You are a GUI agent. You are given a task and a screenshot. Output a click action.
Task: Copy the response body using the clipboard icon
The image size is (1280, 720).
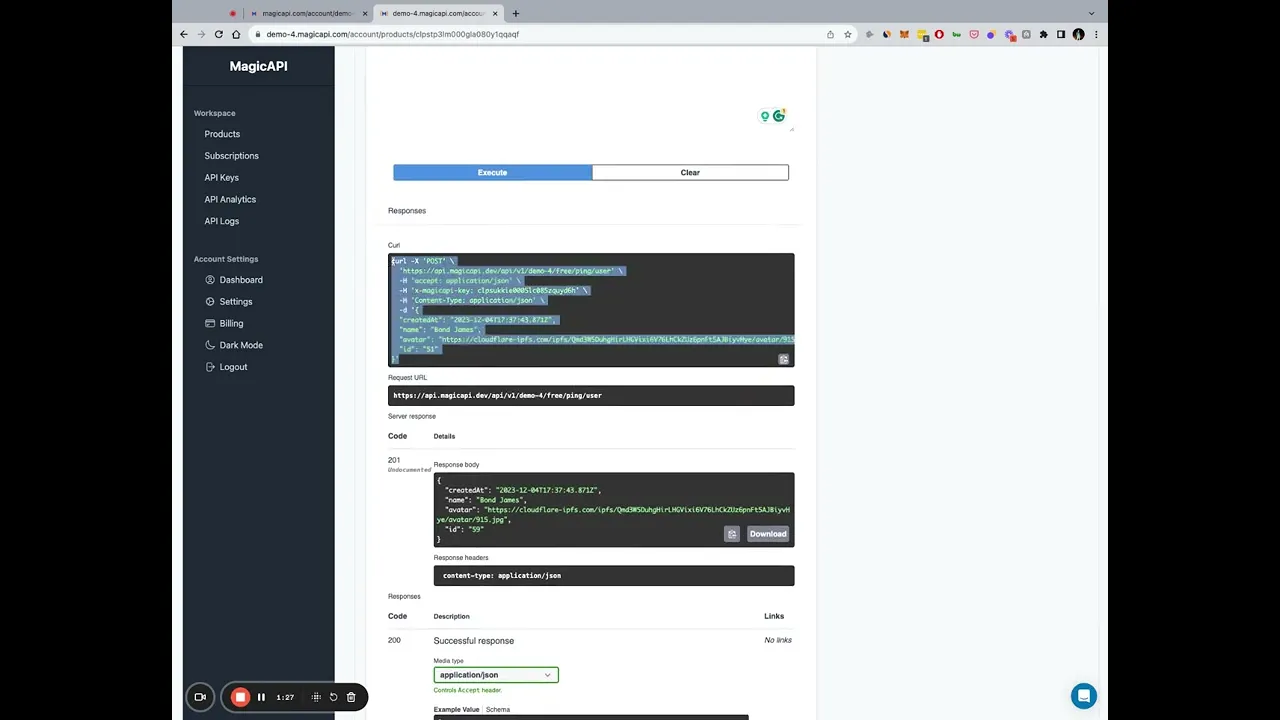pyautogui.click(x=732, y=534)
